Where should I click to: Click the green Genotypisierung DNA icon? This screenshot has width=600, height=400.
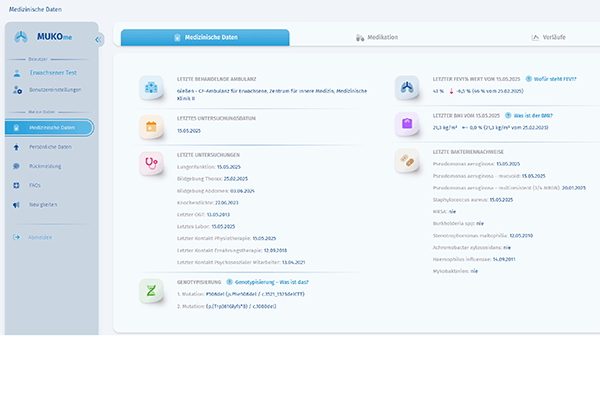[x=151, y=289]
